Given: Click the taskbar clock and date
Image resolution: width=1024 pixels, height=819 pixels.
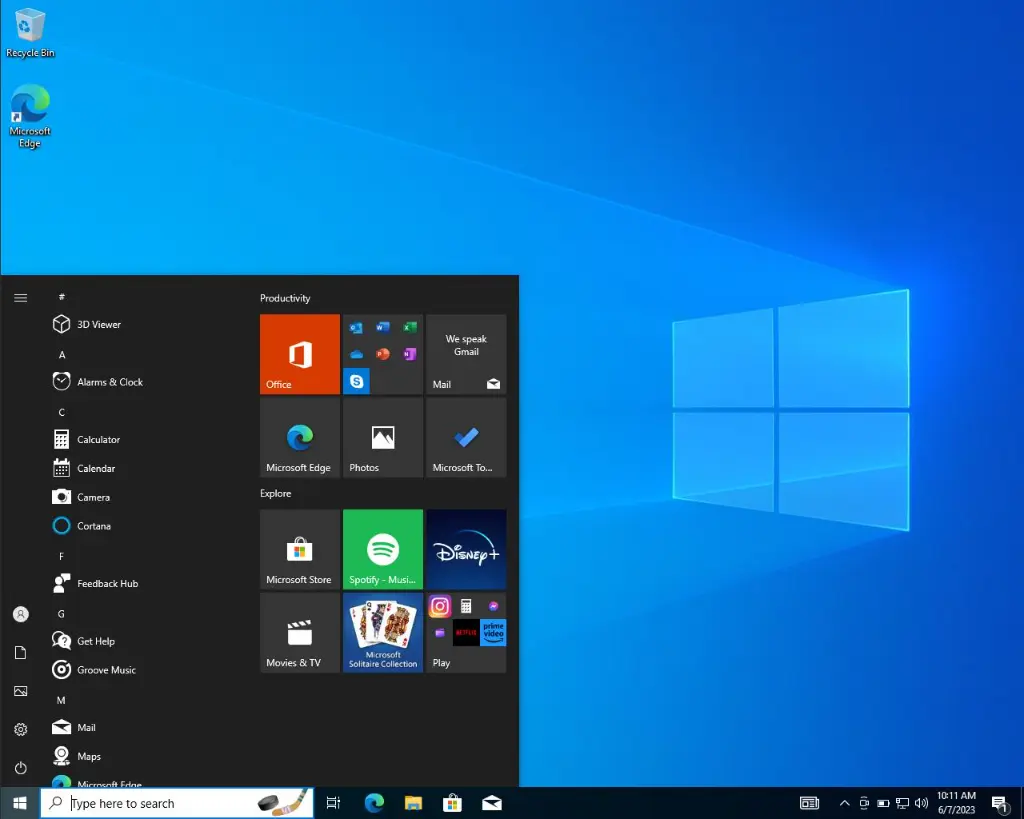Looking at the screenshot, I should point(956,803).
